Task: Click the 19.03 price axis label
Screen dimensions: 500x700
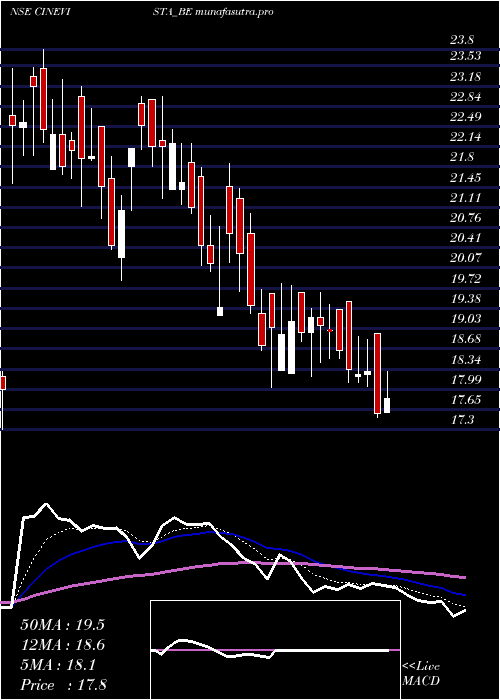Action: (465, 319)
